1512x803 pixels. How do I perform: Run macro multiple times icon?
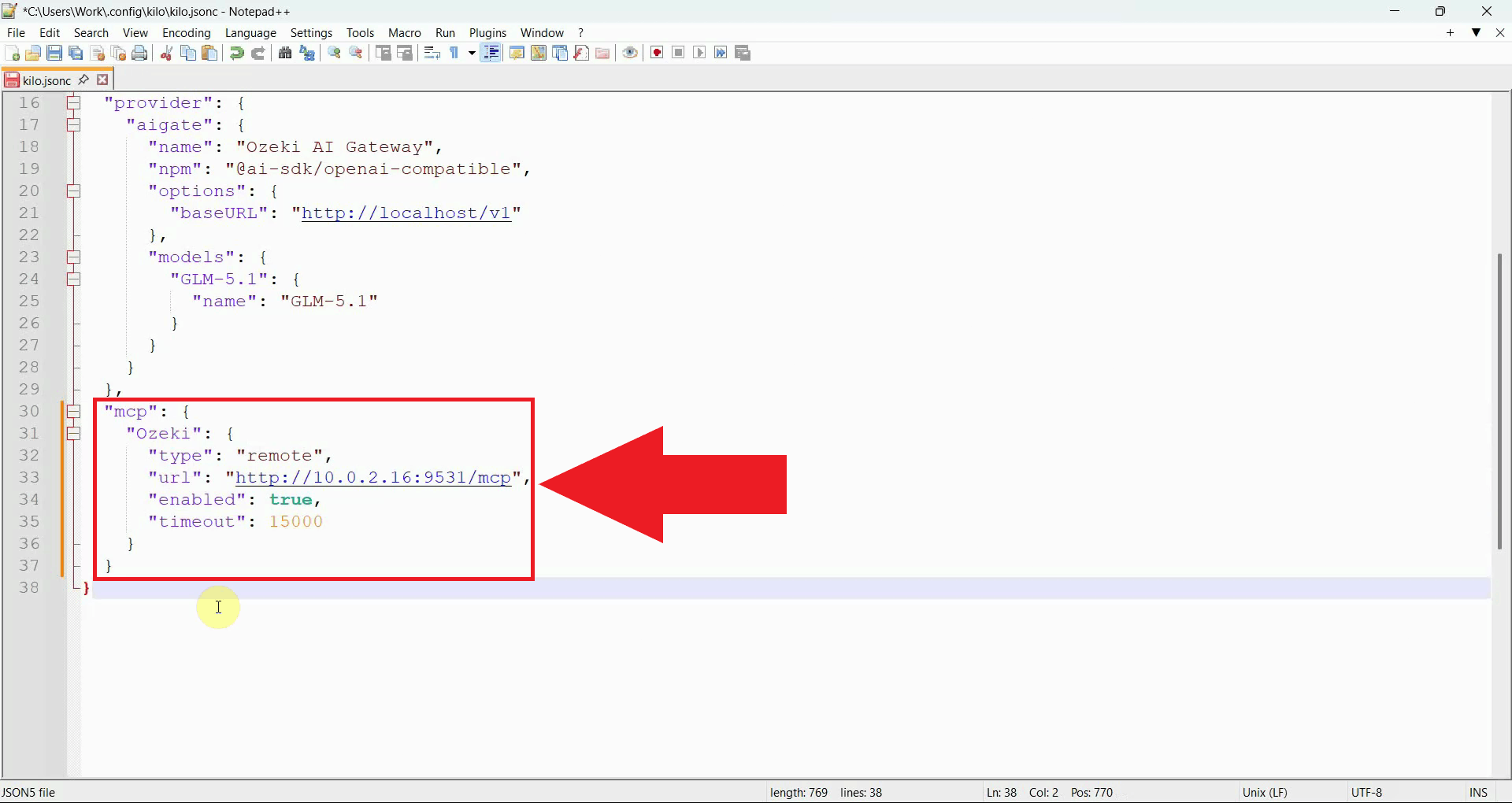[721, 53]
